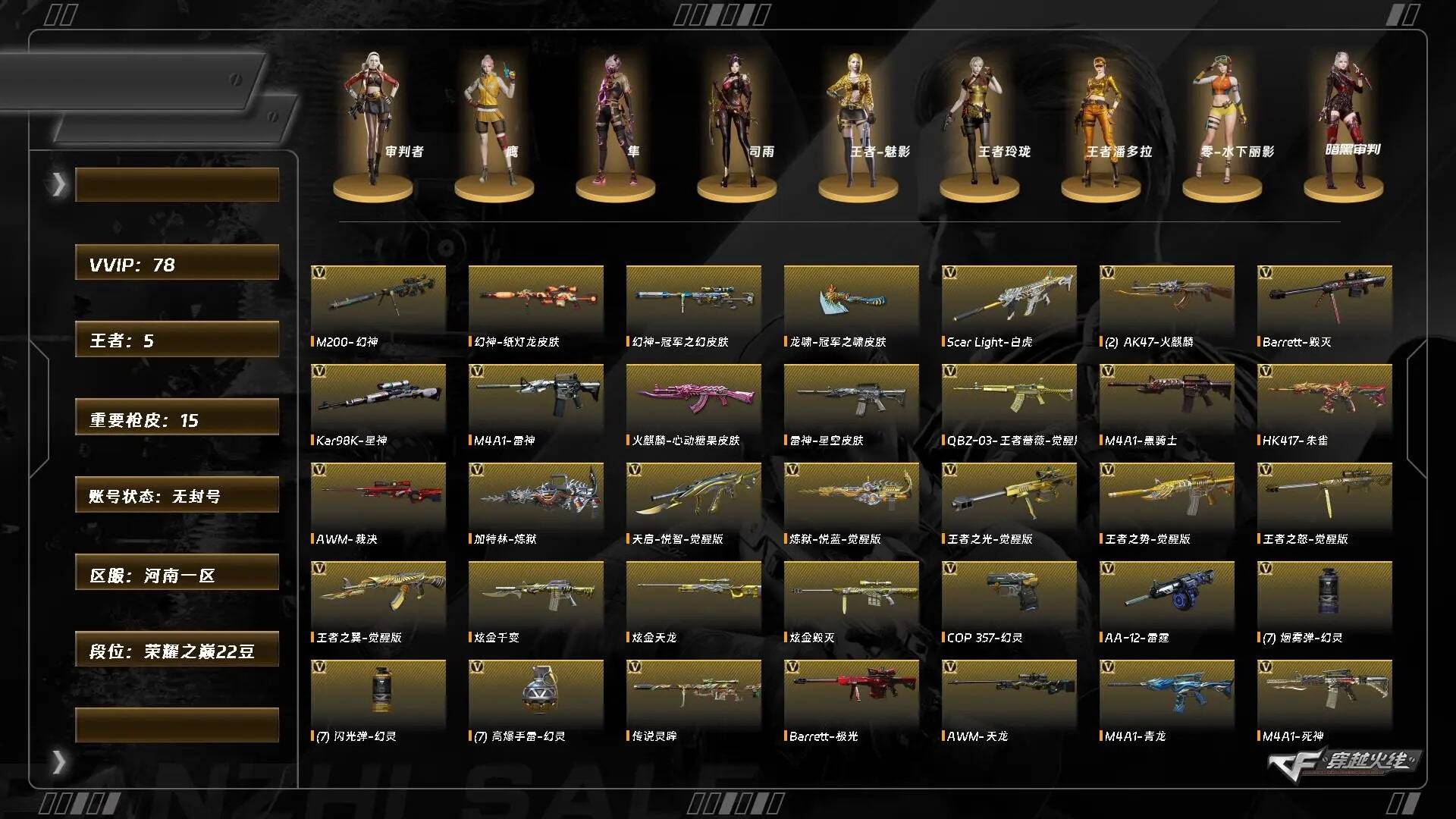Screen dimensions: 1456x819
Task: Click the Barrett-毁灭 weapon icon
Action: [x=1325, y=299]
